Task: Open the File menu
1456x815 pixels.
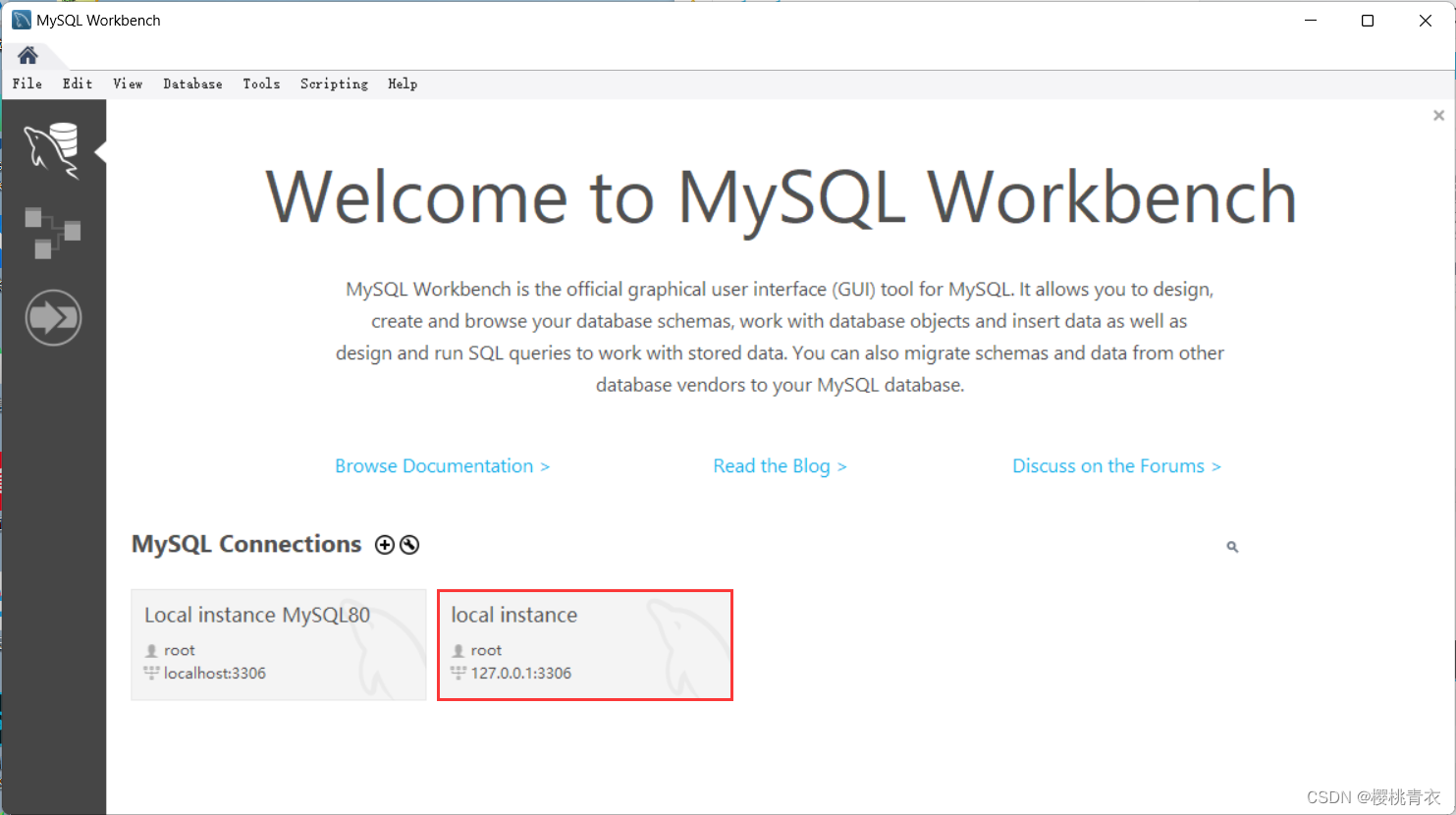Action: click(x=27, y=84)
